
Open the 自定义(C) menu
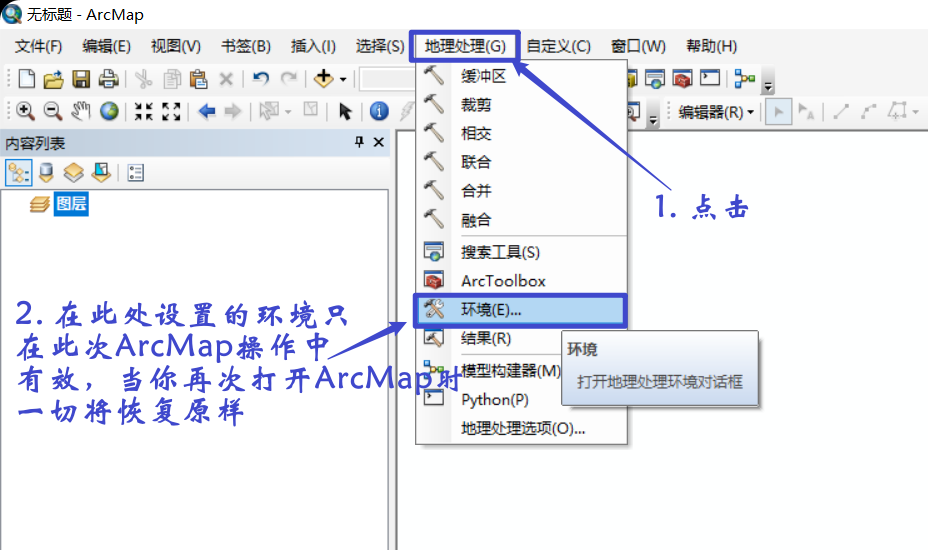[559, 46]
